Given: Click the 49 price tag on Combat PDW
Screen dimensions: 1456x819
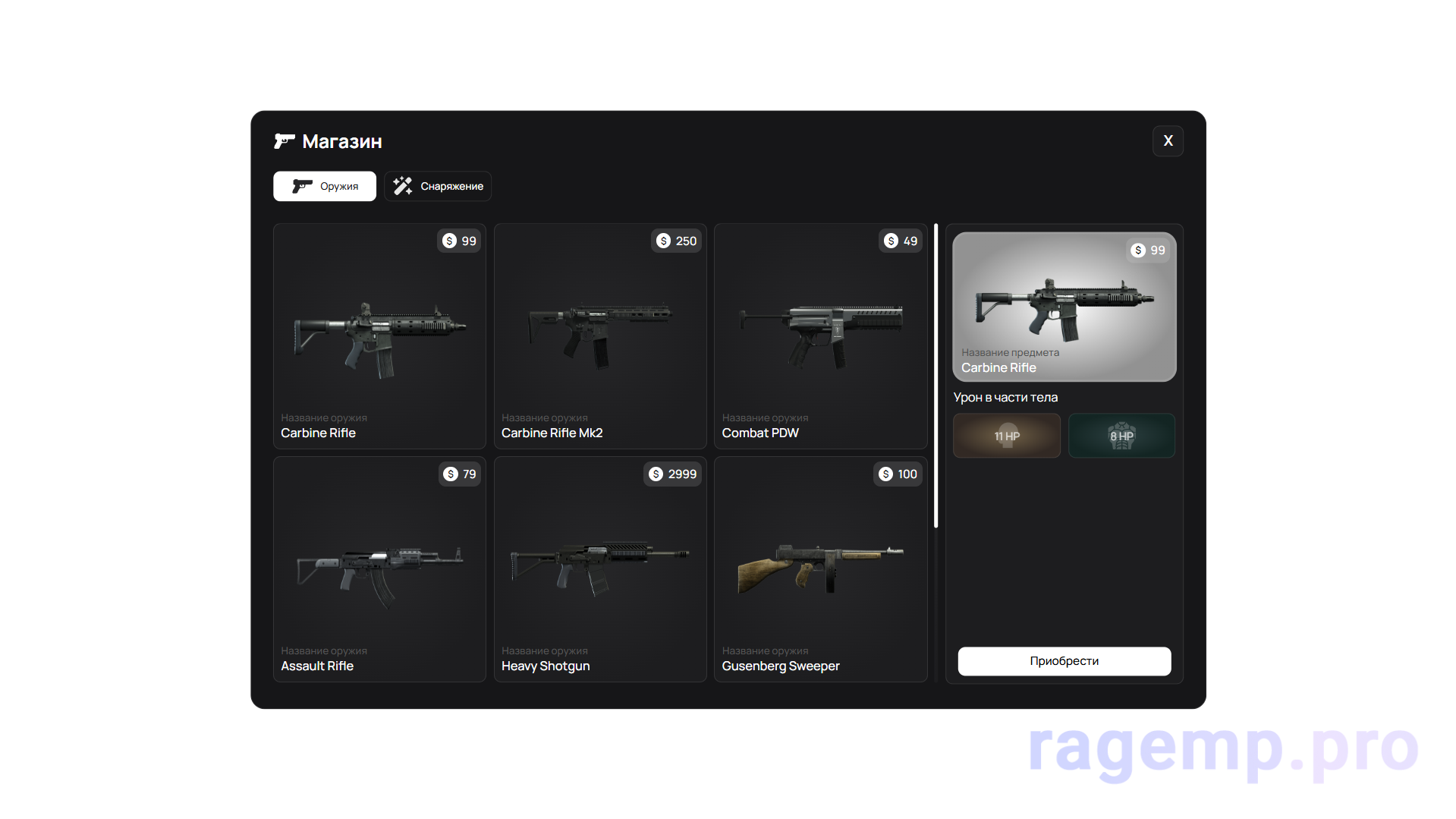Looking at the screenshot, I should [x=901, y=241].
